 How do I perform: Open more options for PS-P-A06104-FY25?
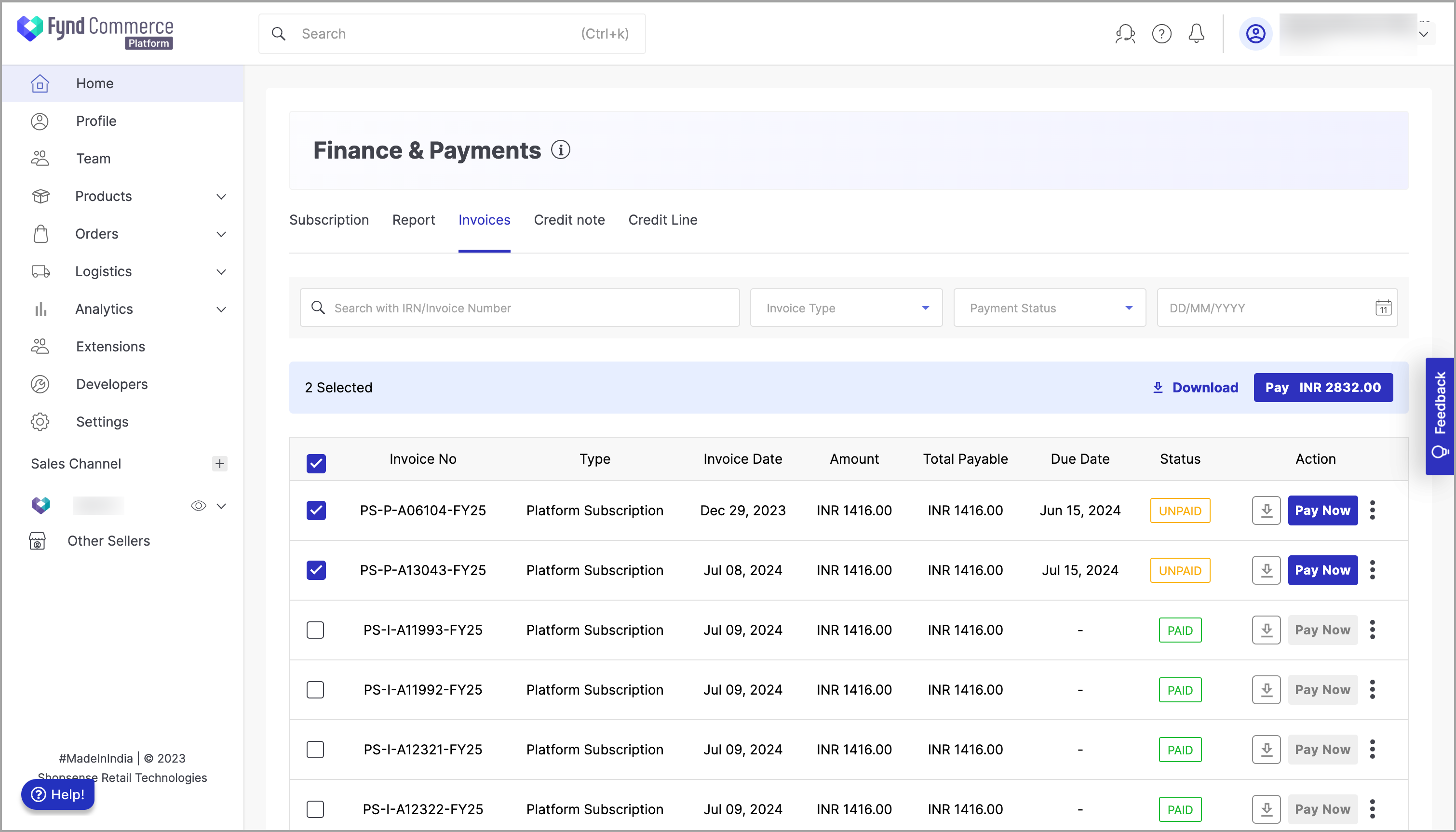point(1372,510)
